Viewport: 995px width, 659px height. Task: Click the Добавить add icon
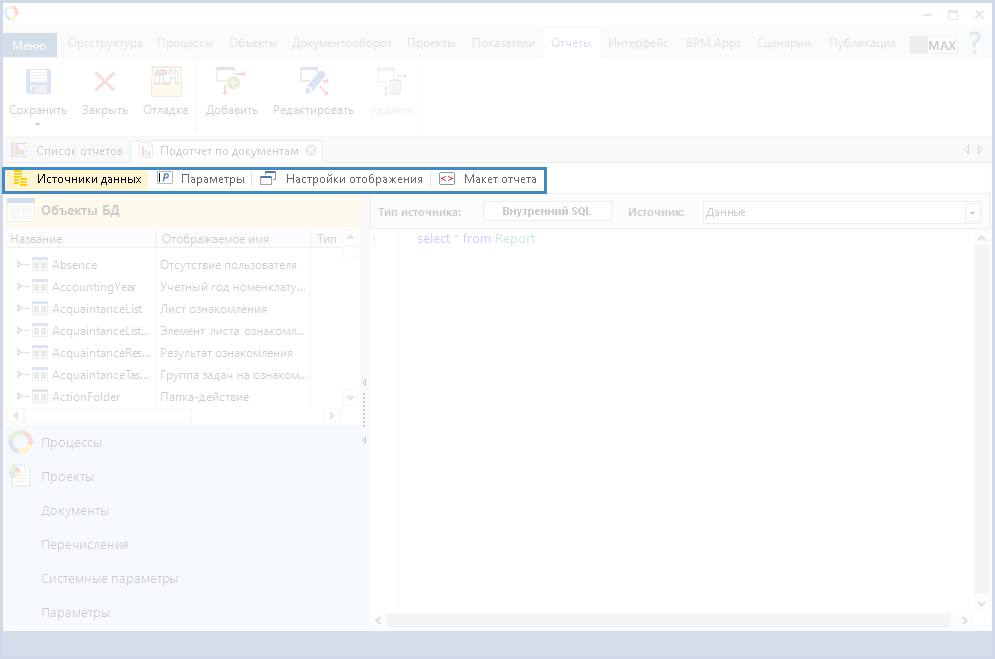click(x=231, y=84)
